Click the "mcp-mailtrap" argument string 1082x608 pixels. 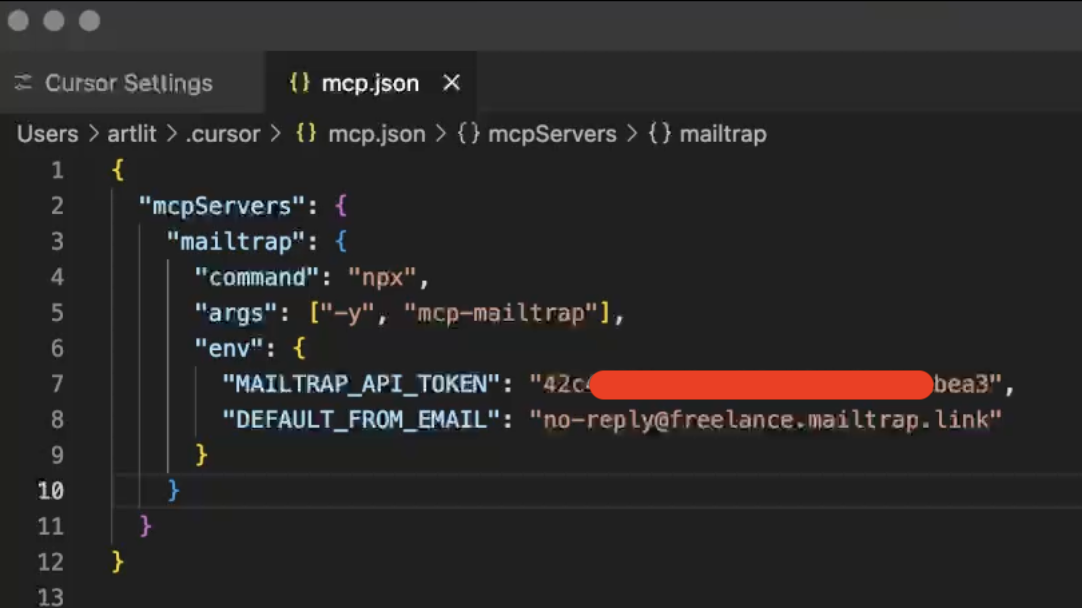pos(506,313)
